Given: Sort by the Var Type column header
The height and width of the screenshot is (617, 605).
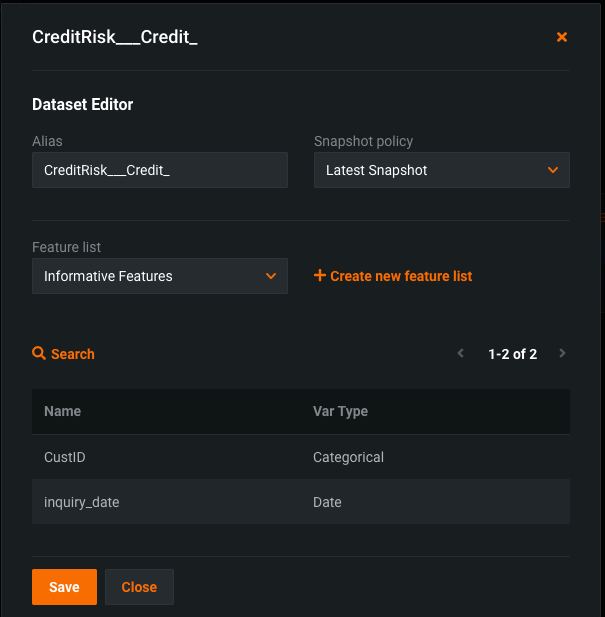Looking at the screenshot, I should pos(340,411).
